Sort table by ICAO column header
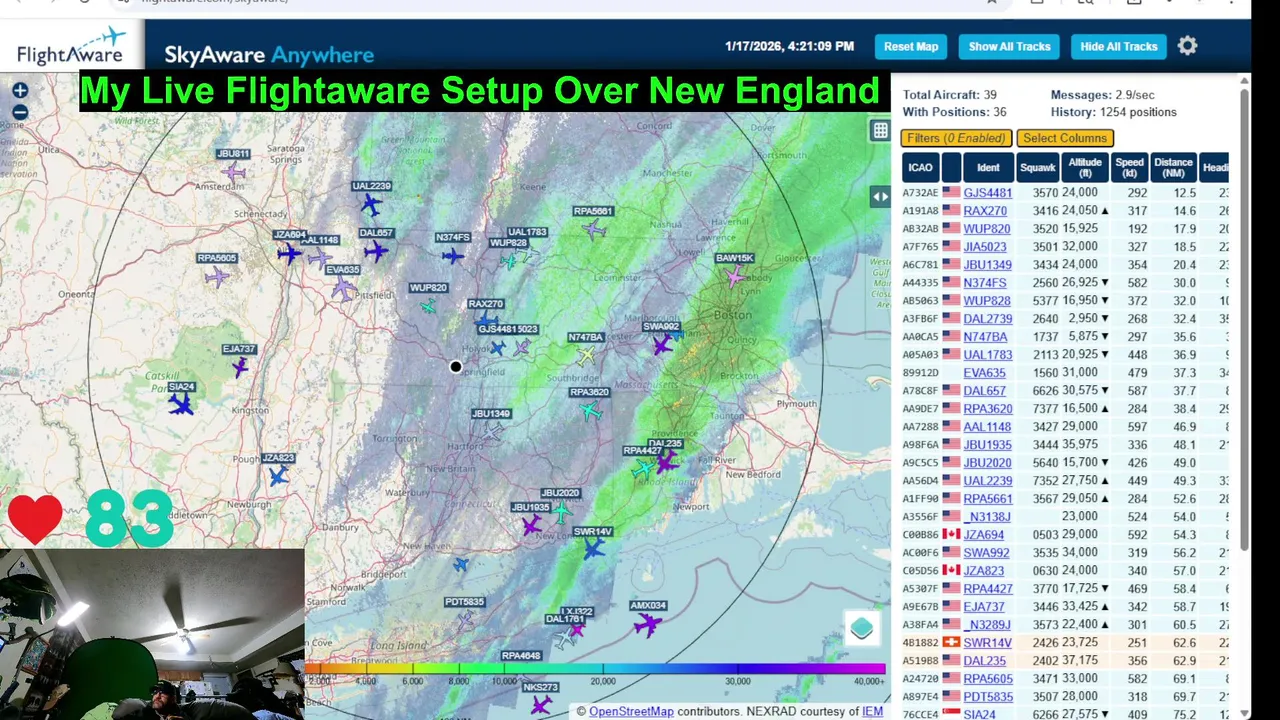This screenshot has height=720, width=1280. 920,167
